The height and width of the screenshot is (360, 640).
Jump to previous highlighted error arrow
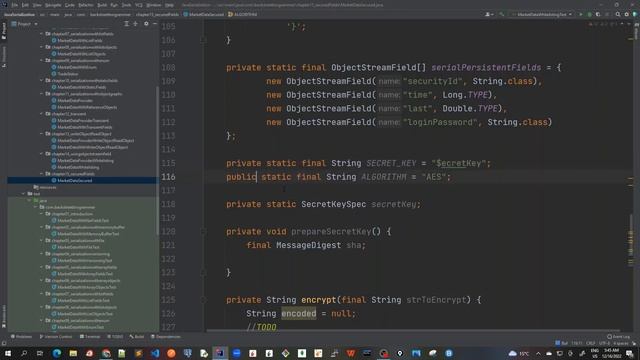(622, 24)
